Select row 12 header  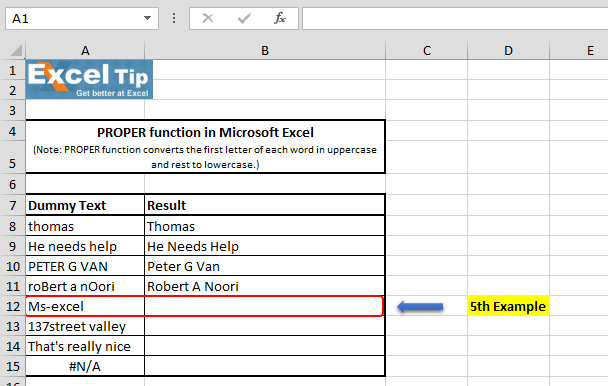coord(13,306)
